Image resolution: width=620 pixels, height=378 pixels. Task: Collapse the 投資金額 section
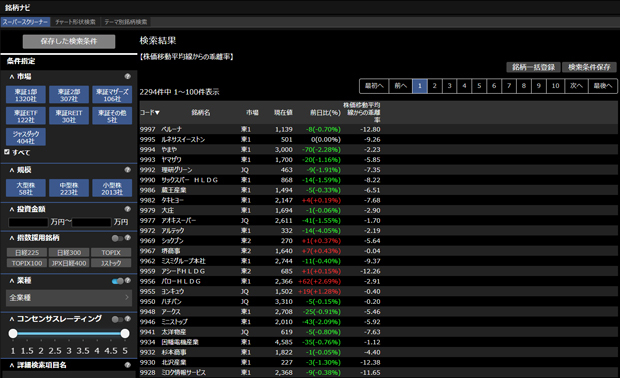(x=12, y=209)
